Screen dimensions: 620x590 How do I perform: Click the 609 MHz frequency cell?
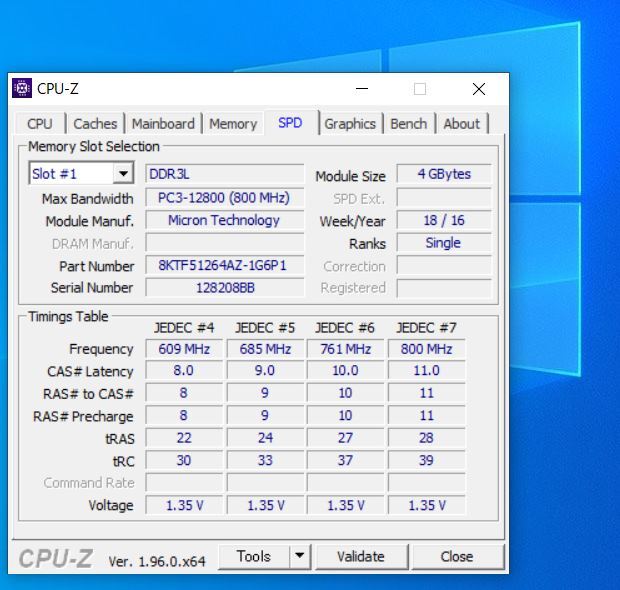184,349
